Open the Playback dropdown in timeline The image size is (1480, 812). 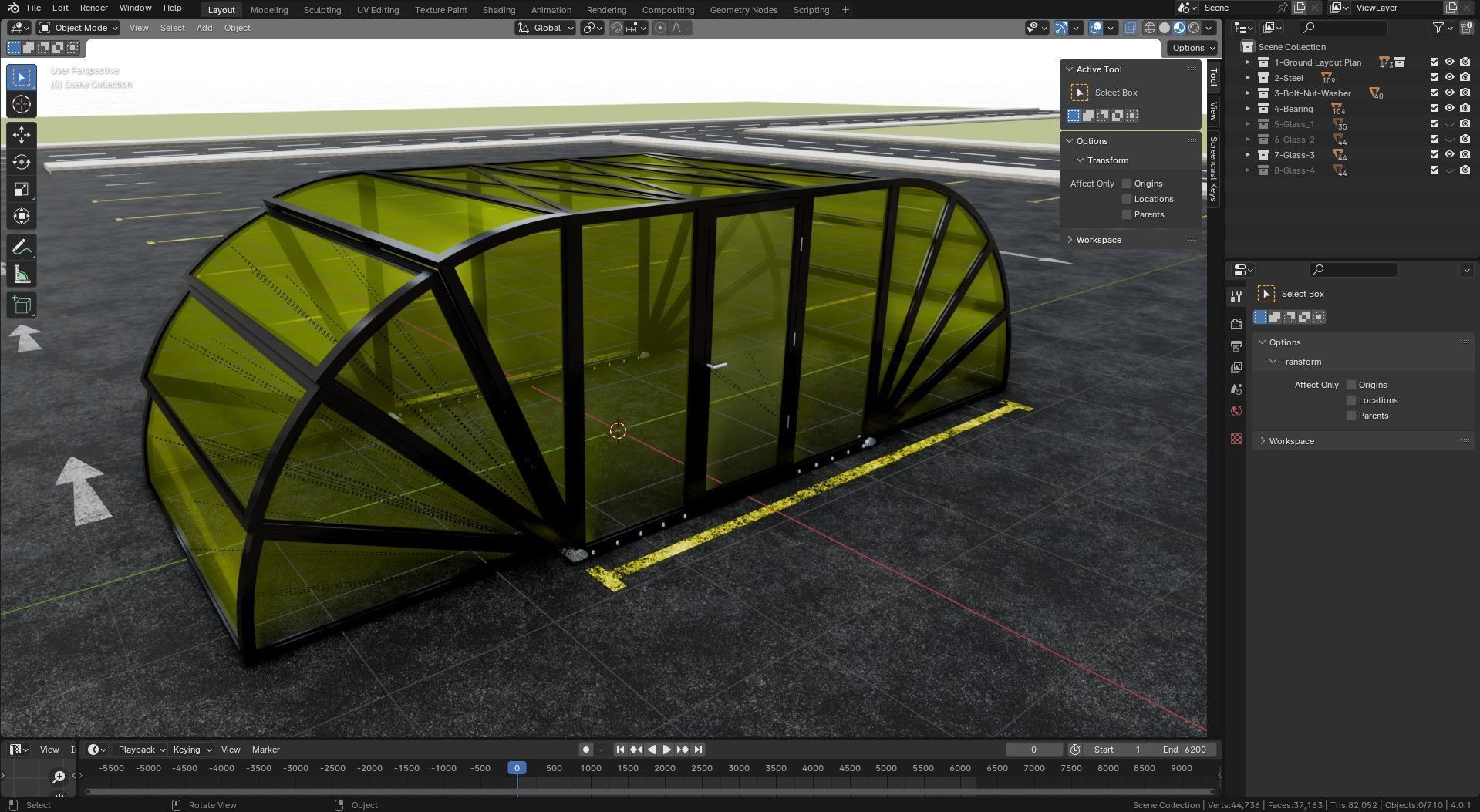click(x=141, y=750)
